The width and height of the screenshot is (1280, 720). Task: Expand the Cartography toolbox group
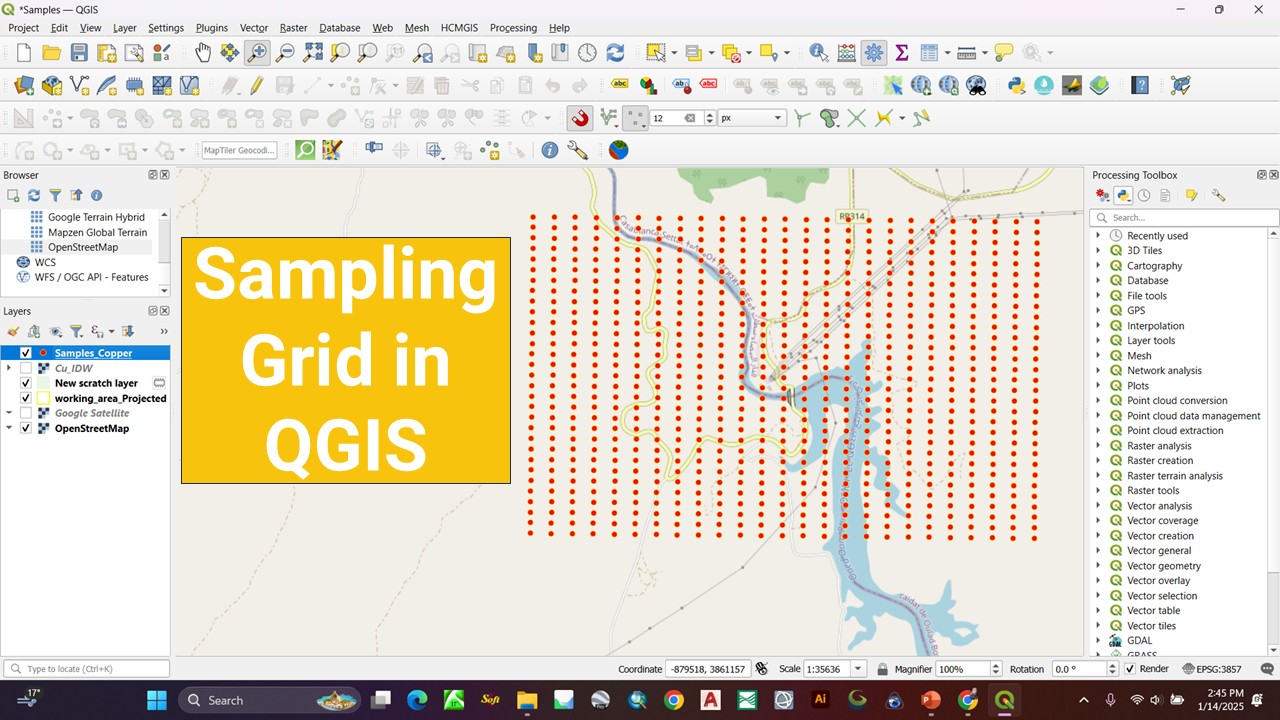point(1098,266)
